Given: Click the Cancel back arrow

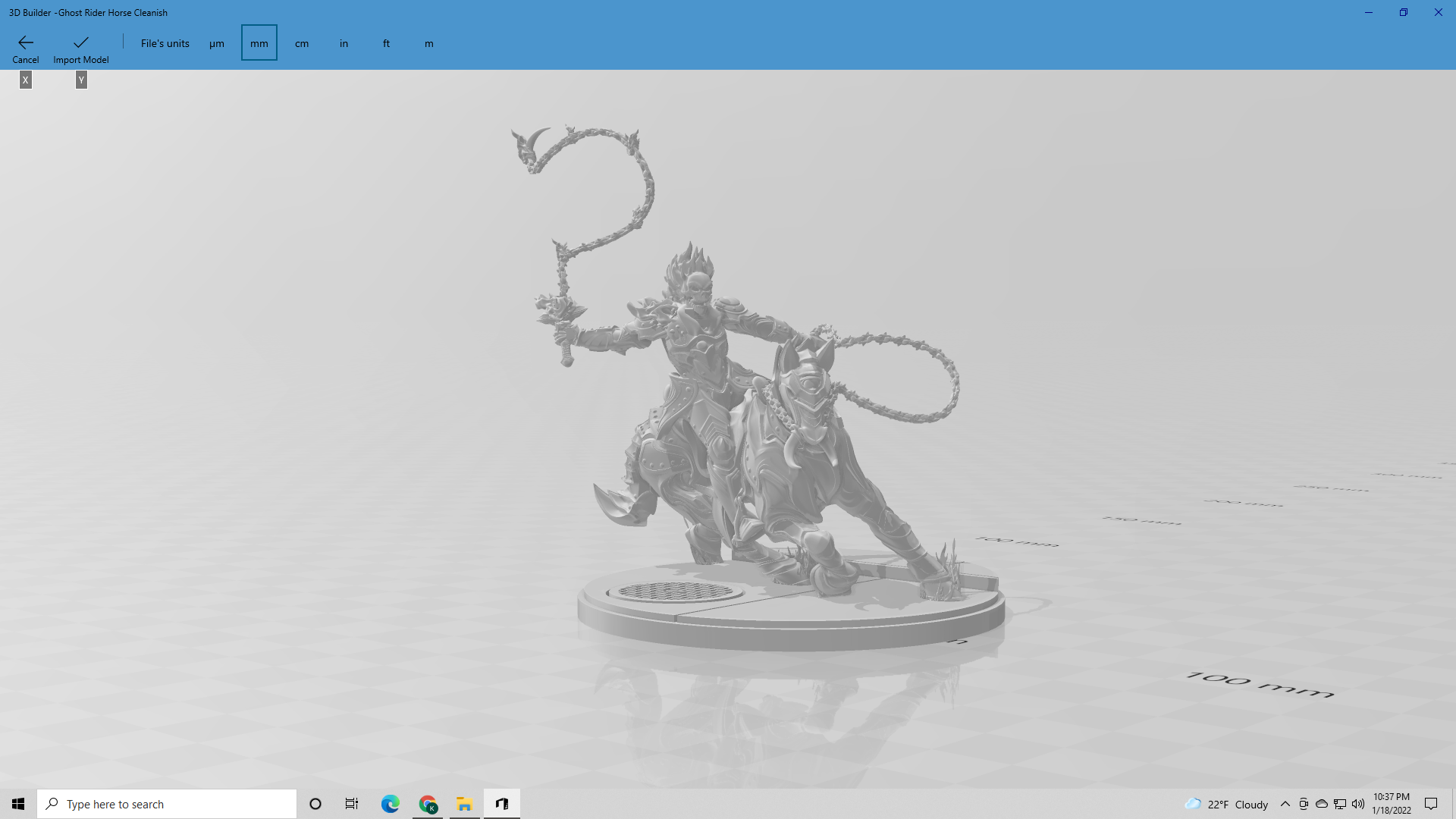Looking at the screenshot, I should (x=25, y=42).
